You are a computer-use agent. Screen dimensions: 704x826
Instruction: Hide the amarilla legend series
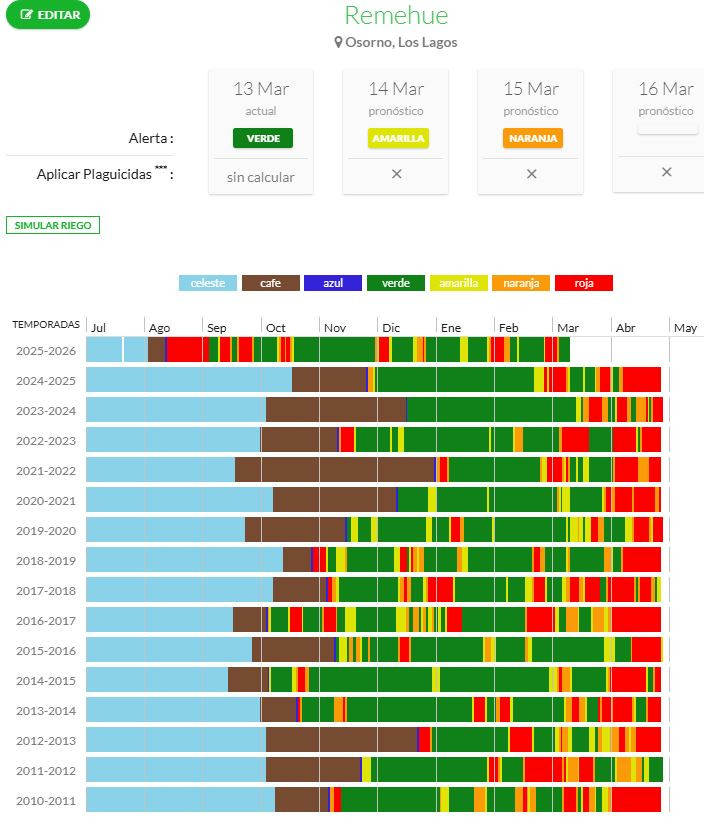(x=459, y=283)
